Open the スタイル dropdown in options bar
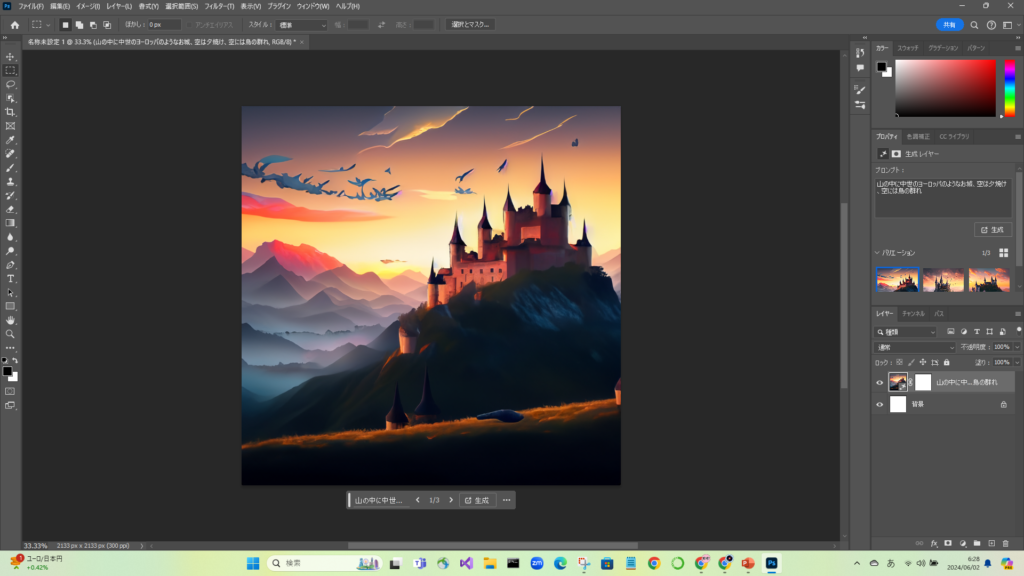Screen dimensions: 1024x576 (x=302, y=24)
